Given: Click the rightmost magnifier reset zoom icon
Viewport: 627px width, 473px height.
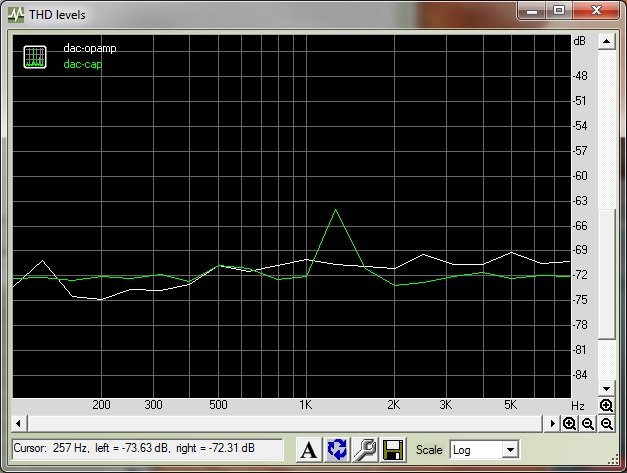Looking at the screenshot, I should click(607, 423).
